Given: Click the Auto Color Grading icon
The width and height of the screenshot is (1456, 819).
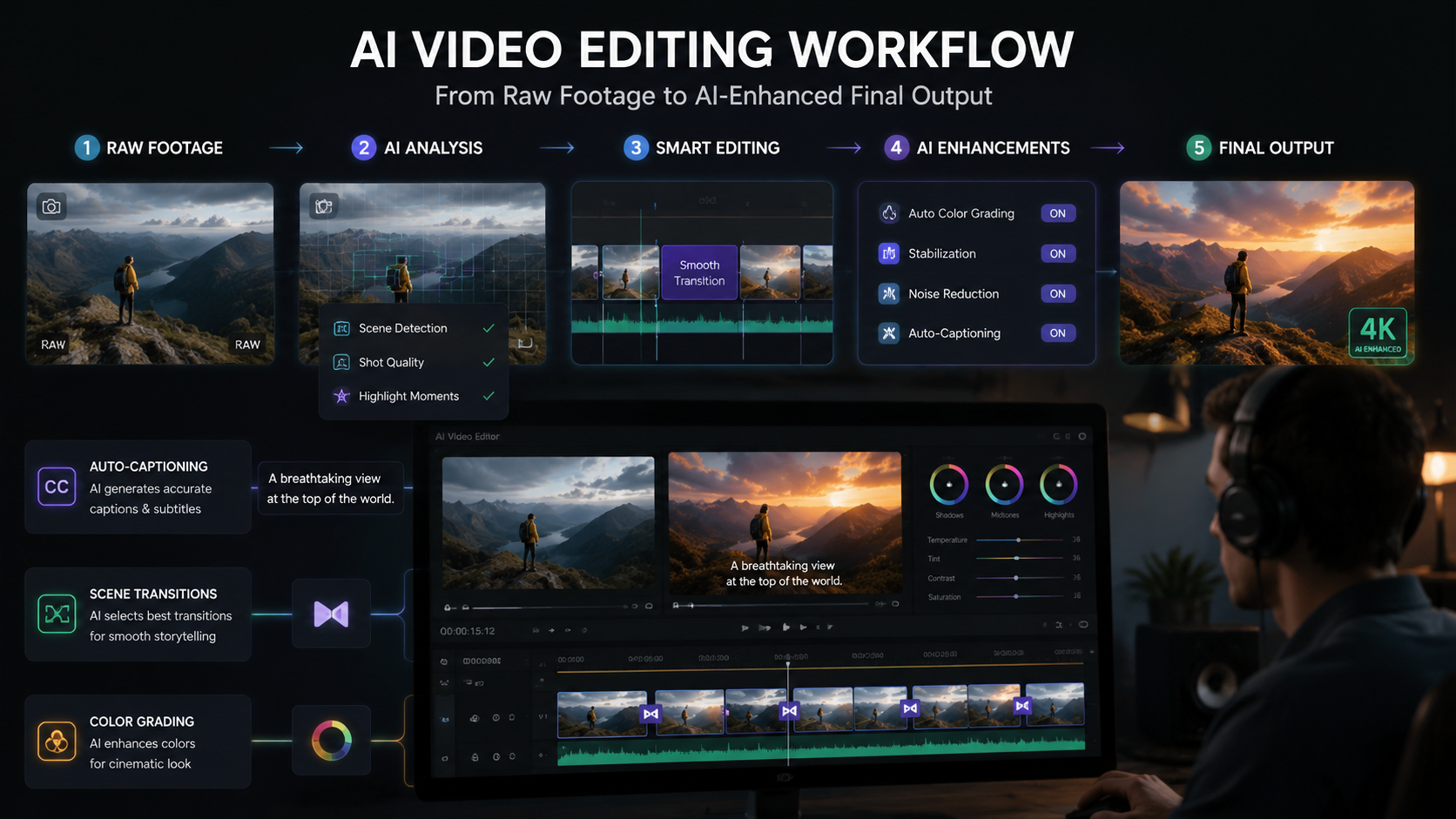Looking at the screenshot, I should [888, 213].
